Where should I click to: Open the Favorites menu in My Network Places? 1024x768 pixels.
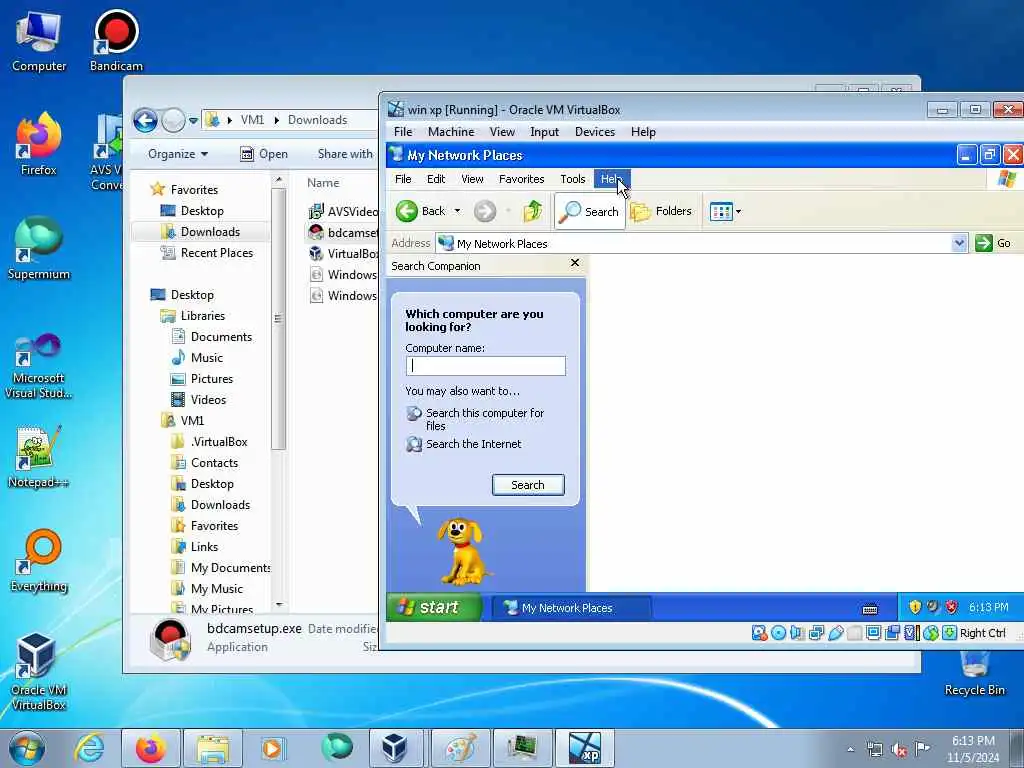click(521, 179)
